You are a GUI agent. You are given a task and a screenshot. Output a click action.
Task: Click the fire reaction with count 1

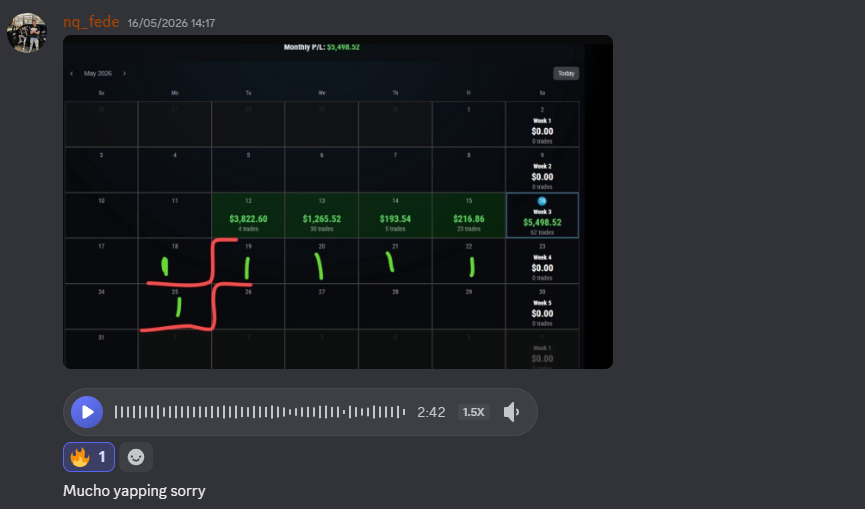click(89, 457)
